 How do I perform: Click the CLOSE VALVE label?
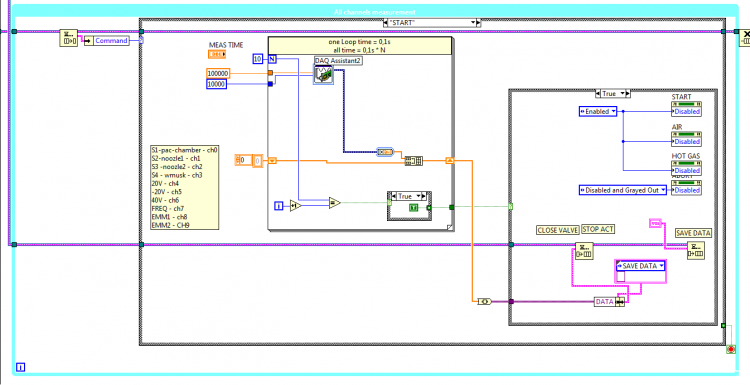pos(558,230)
